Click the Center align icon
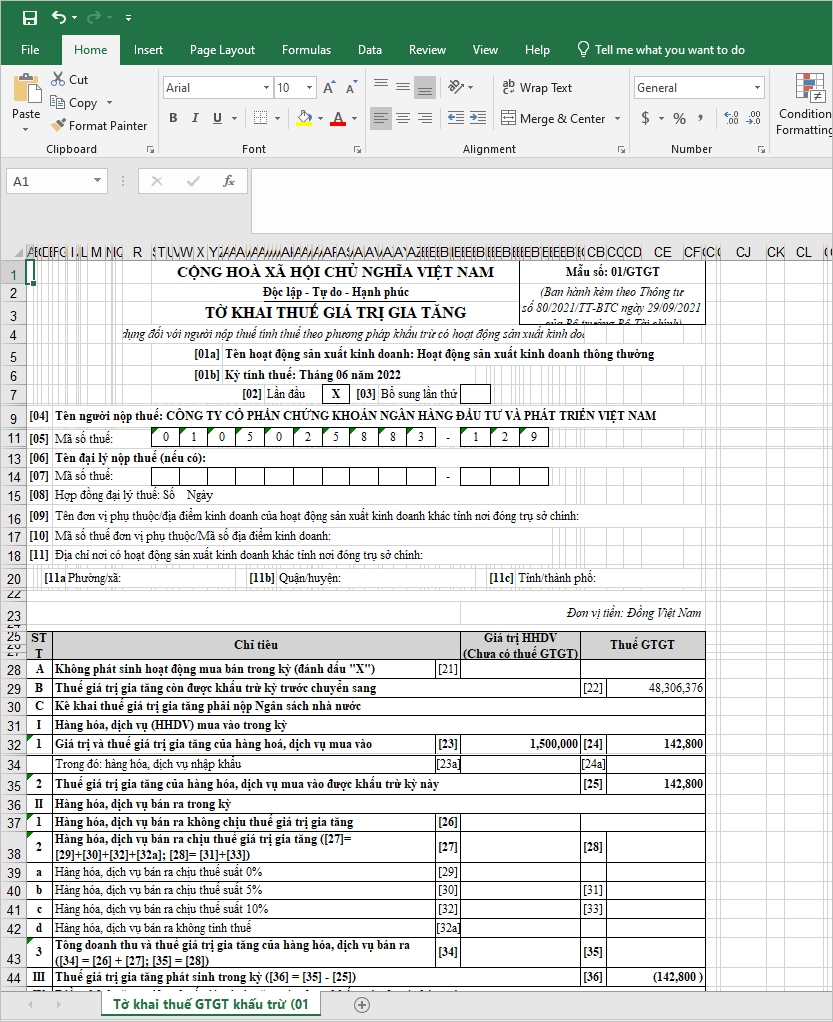 [x=403, y=118]
